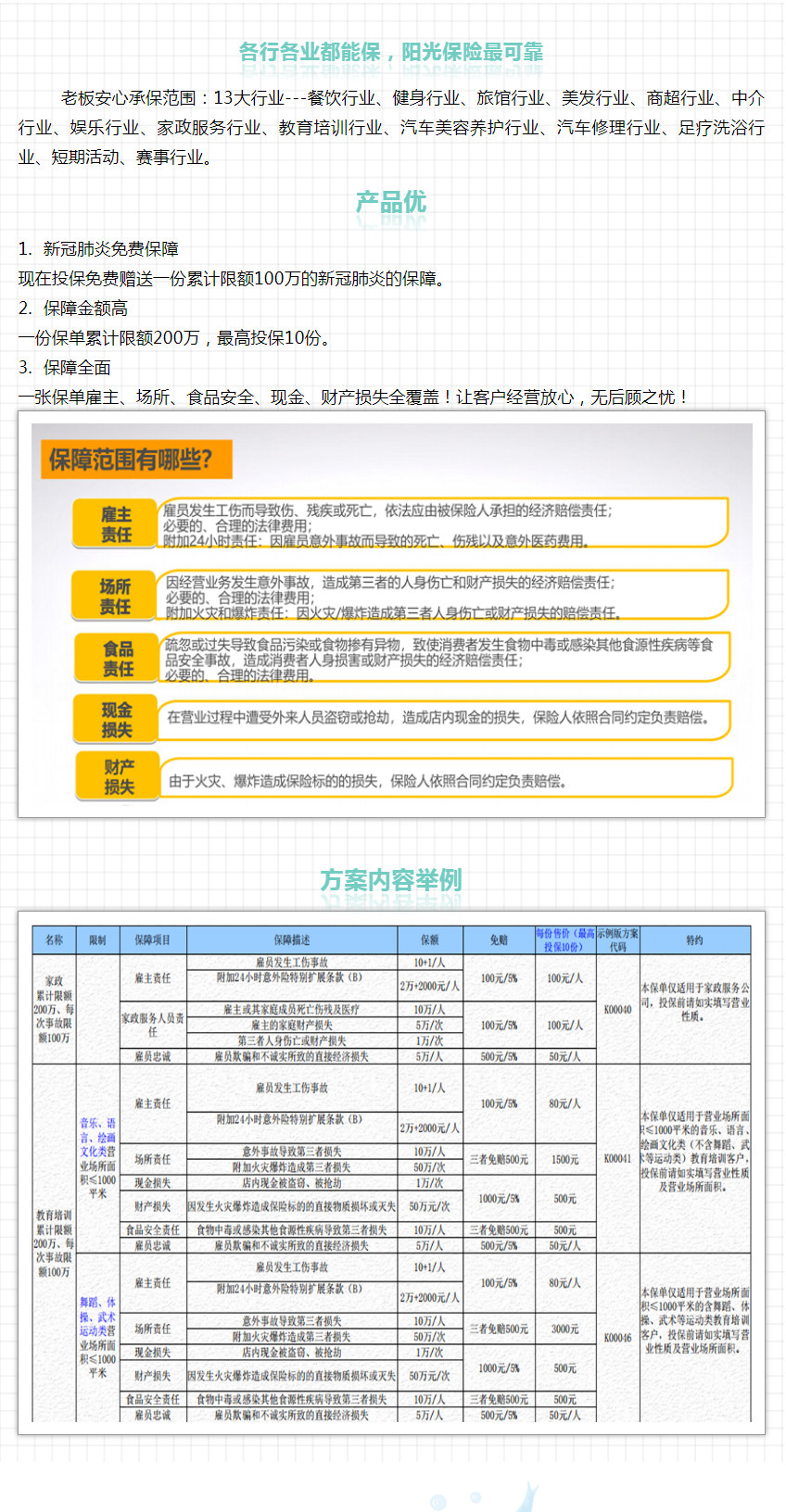The image size is (786, 1512).
Task: Click the yellow "场所责任" label in the infographic
Action: (x=115, y=597)
